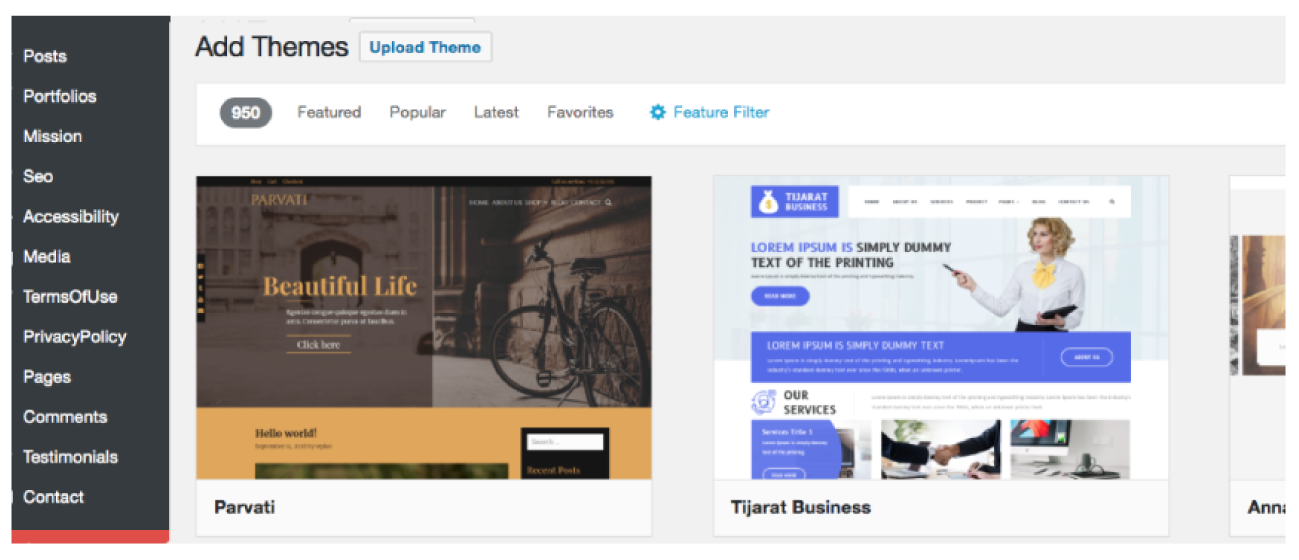Open the Contact menu item
The image size is (1299, 560).
coord(54,497)
